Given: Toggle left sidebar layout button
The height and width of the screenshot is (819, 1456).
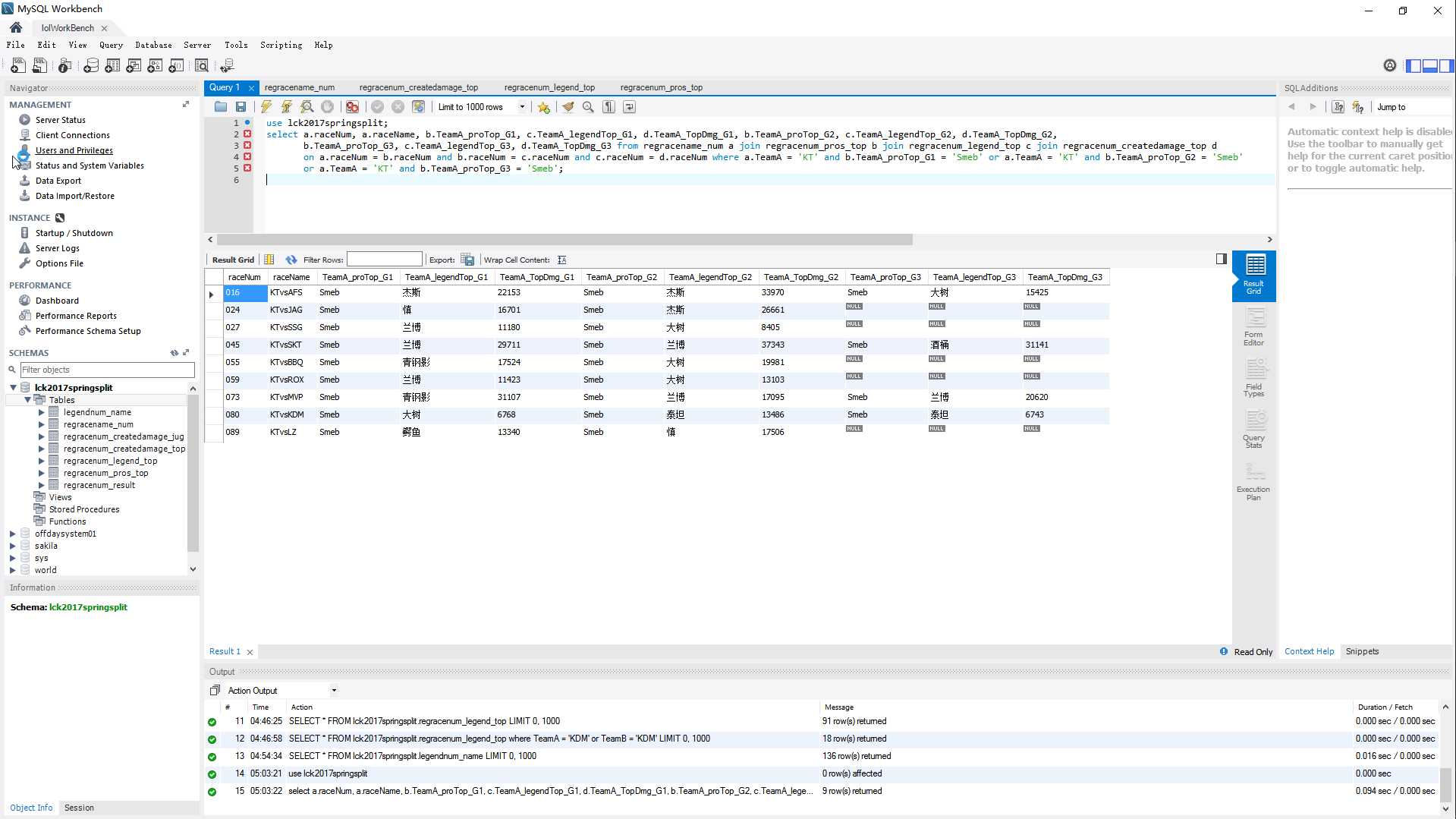Looking at the screenshot, I should click(x=1414, y=66).
